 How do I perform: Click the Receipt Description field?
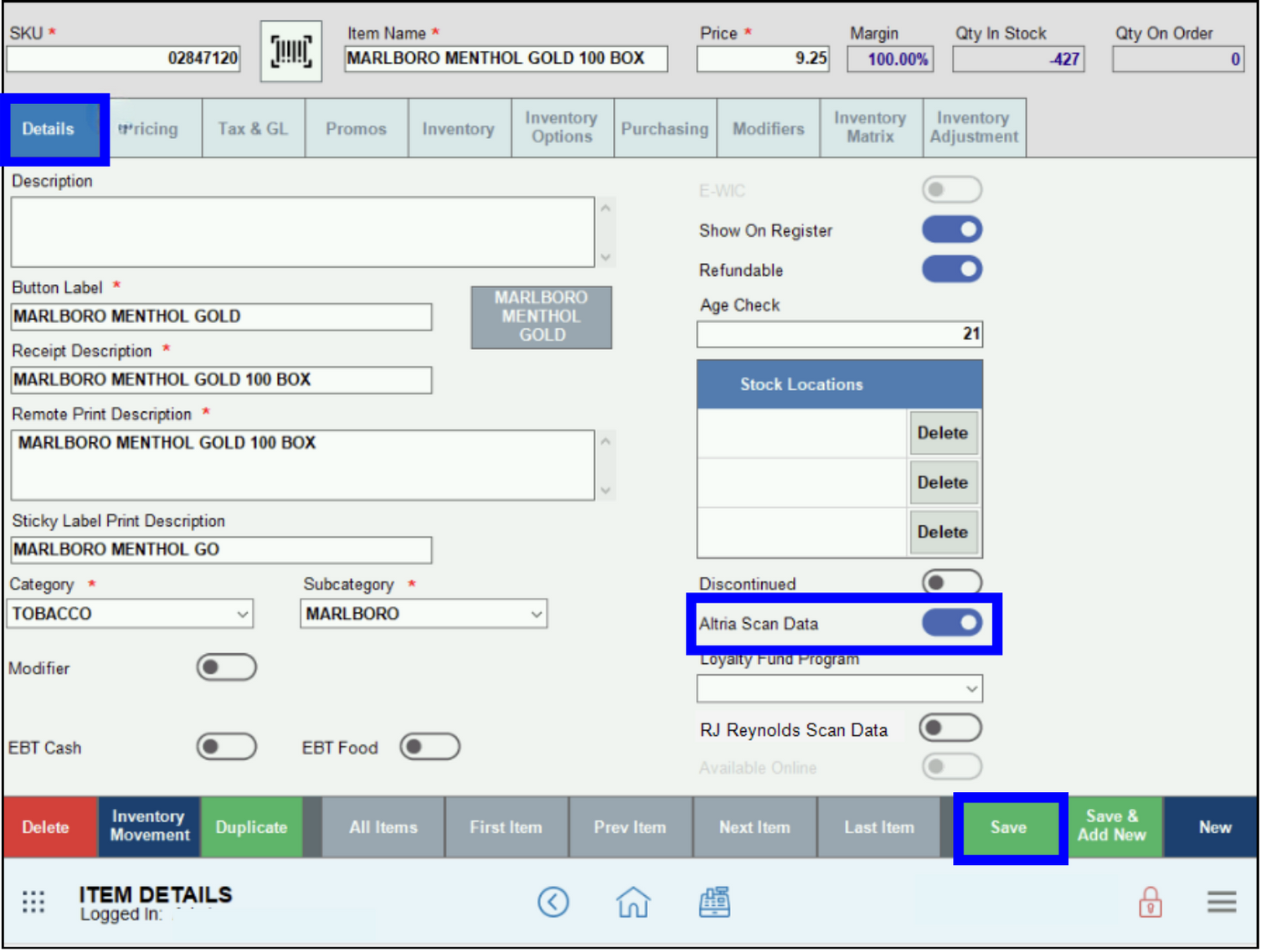tap(221, 380)
